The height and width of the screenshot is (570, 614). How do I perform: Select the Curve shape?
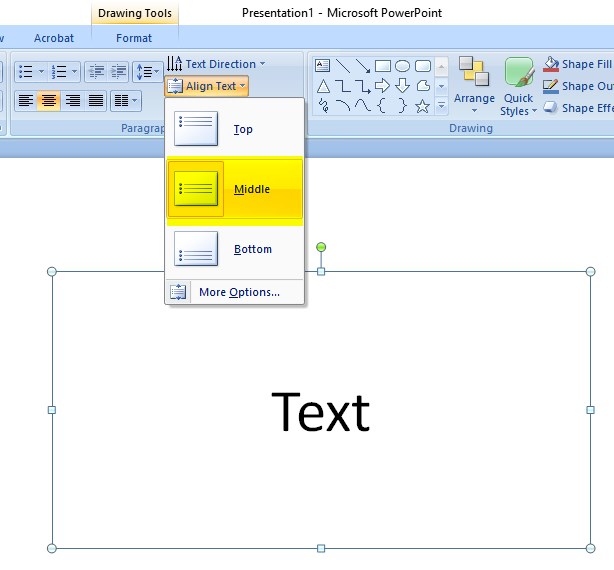click(x=363, y=106)
